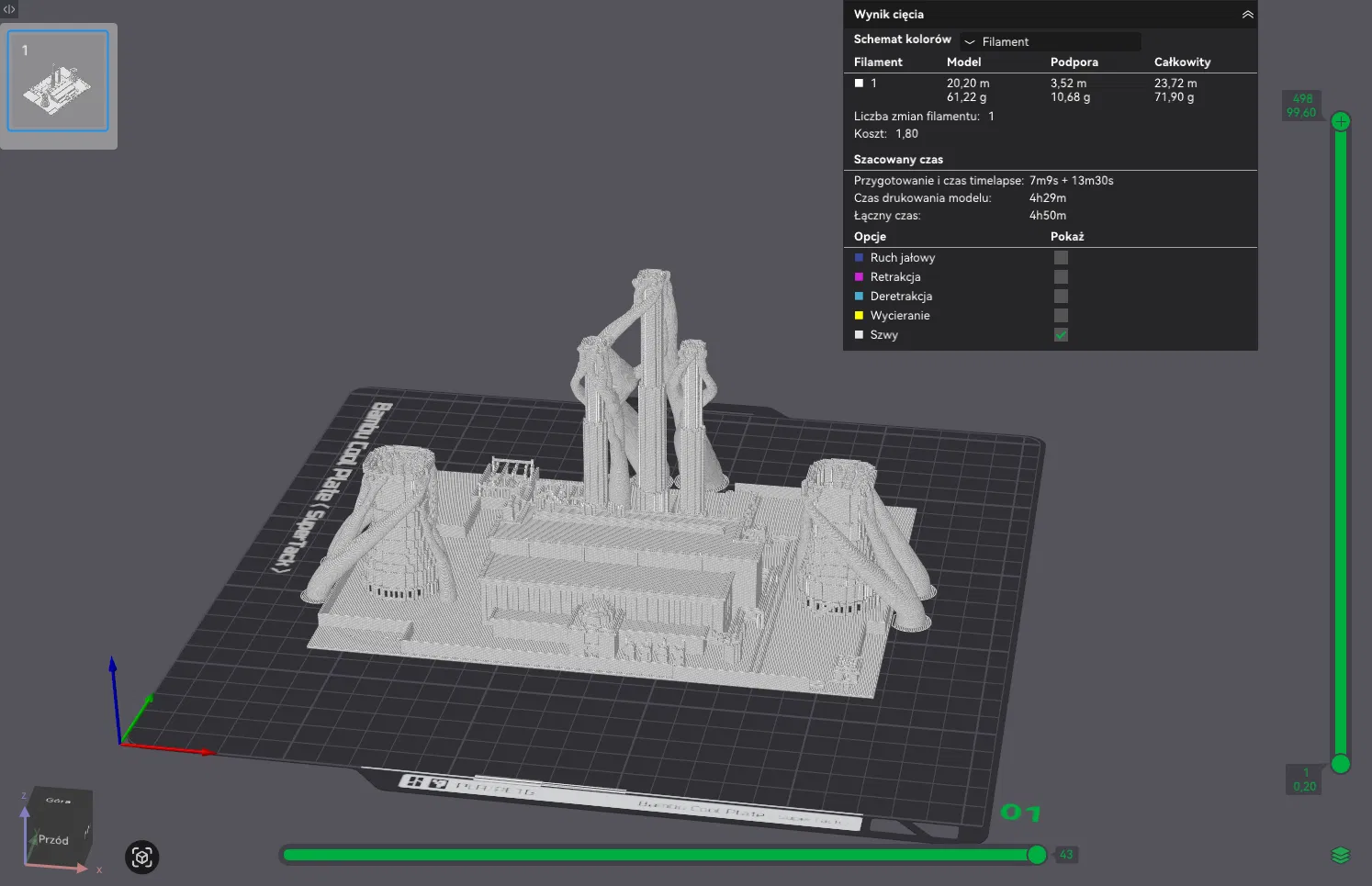The height and width of the screenshot is (886, 1372).
Task: Click the perspective view toggle icon
Action: click(x=142, y=858)
